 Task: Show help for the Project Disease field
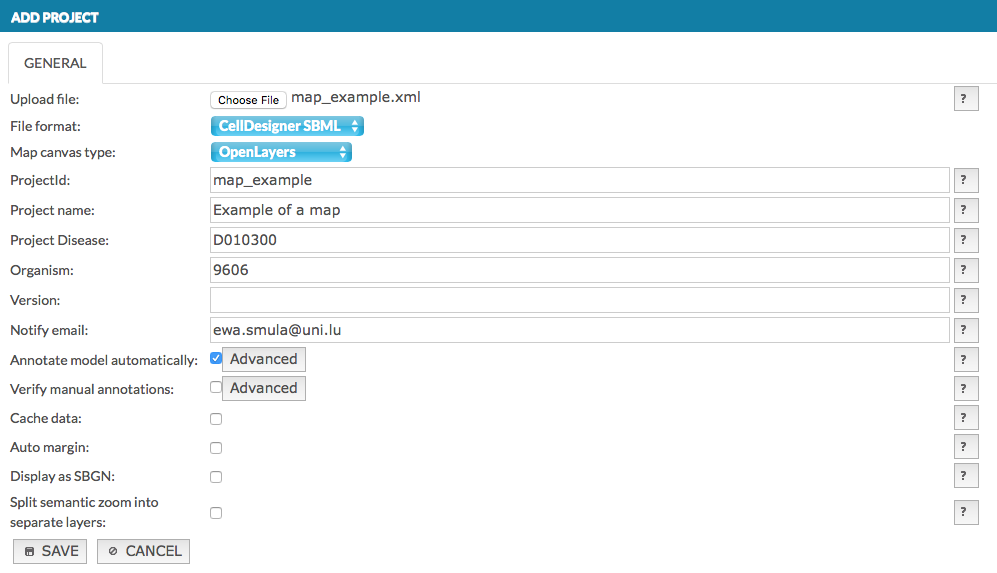[965, 240]
